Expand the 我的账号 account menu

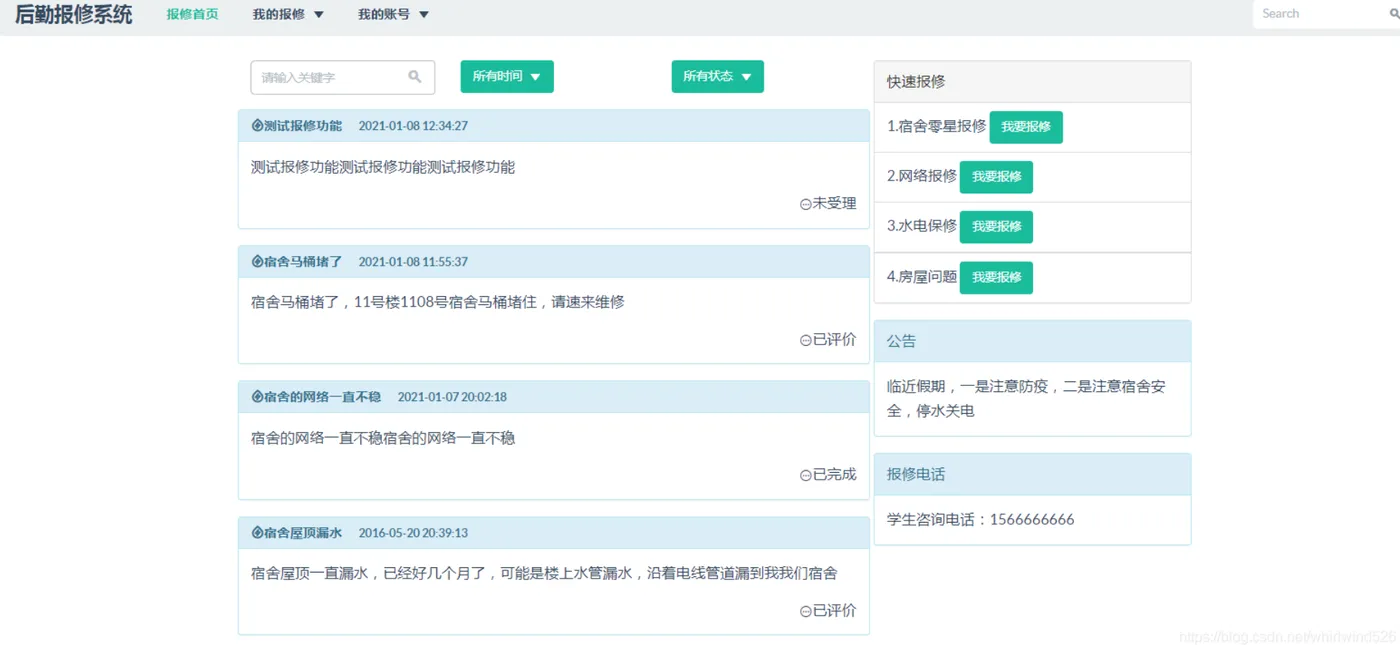tap(393, 15)
